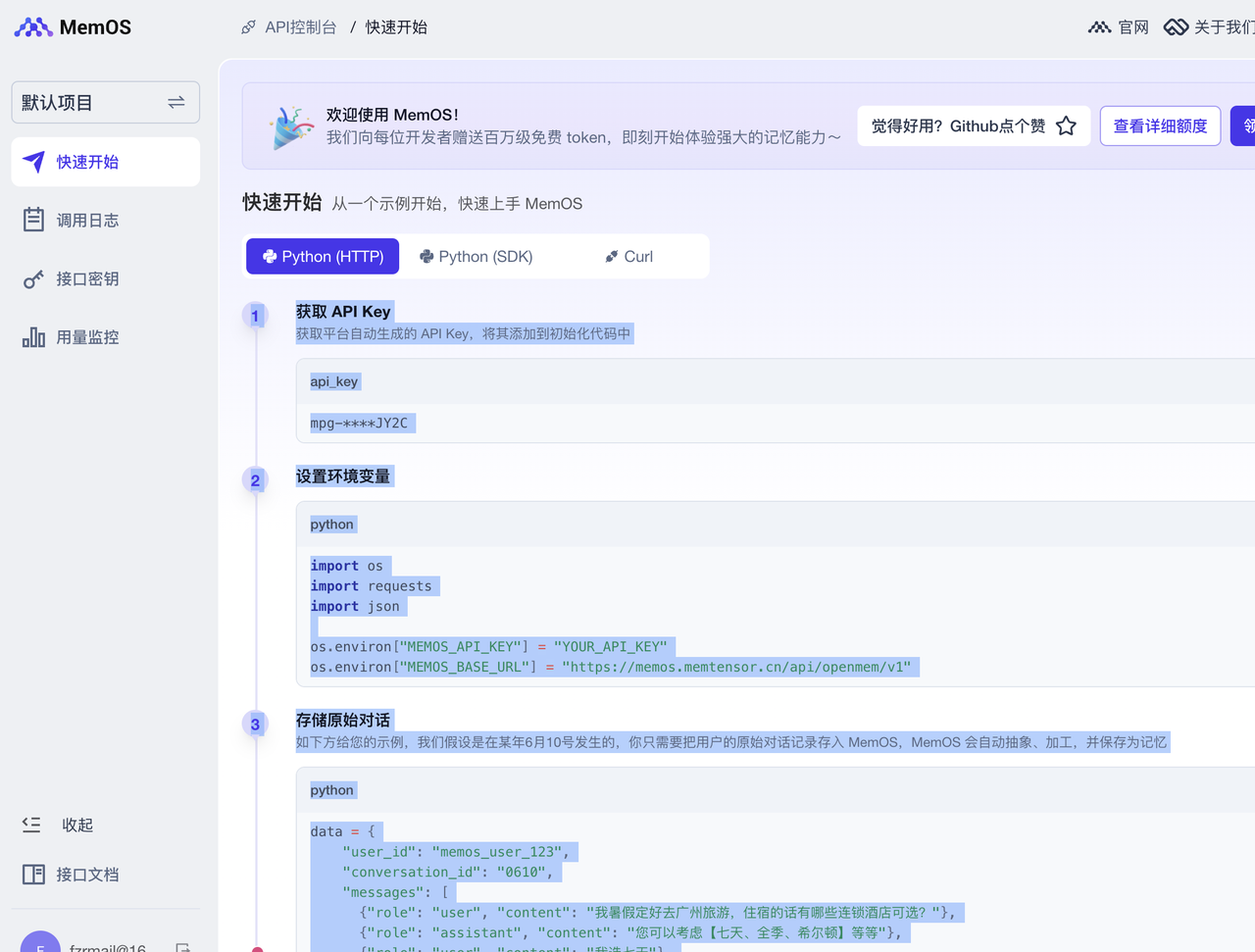1255x952 pixels.
Task: Switch to the Curl tab
Action: click(628, 256)
